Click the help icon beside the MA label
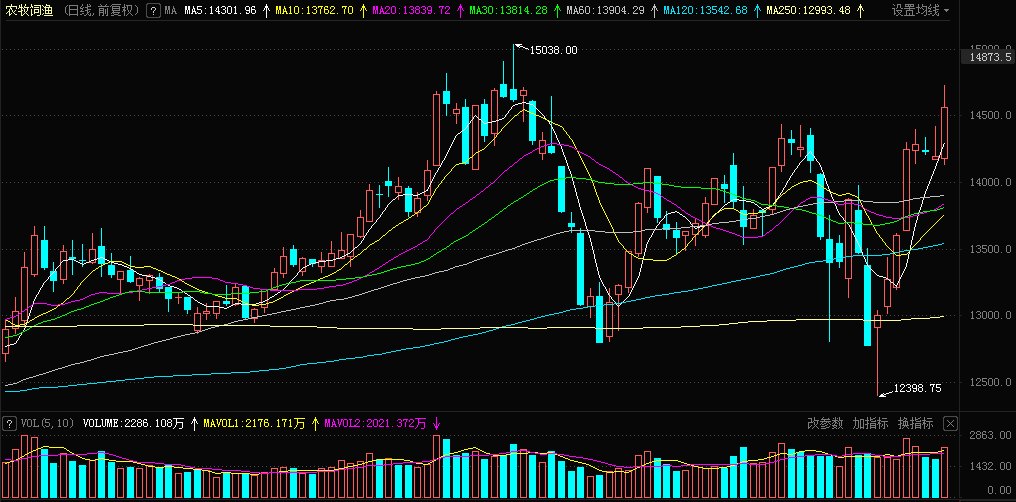The image size is (1016, 502). (x=153, y=10)
